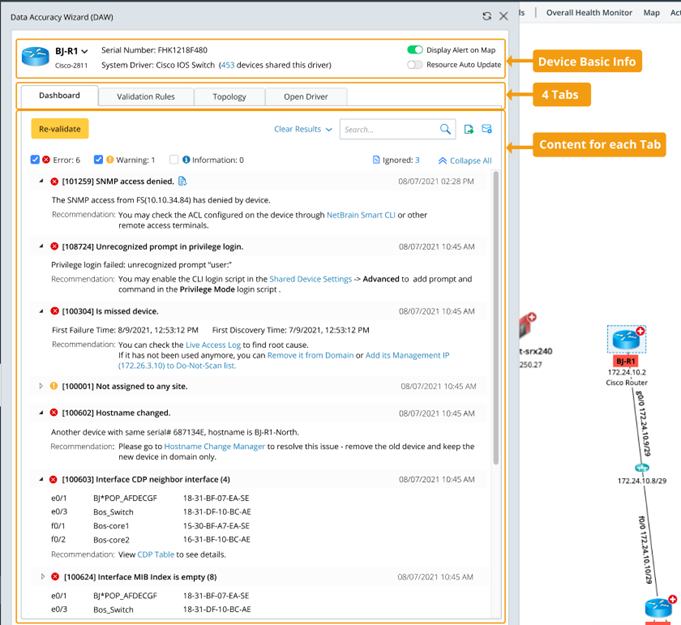This screenshot has height=625, width=681.
Task: Open the Topology tab
Action: coord(229,96)
